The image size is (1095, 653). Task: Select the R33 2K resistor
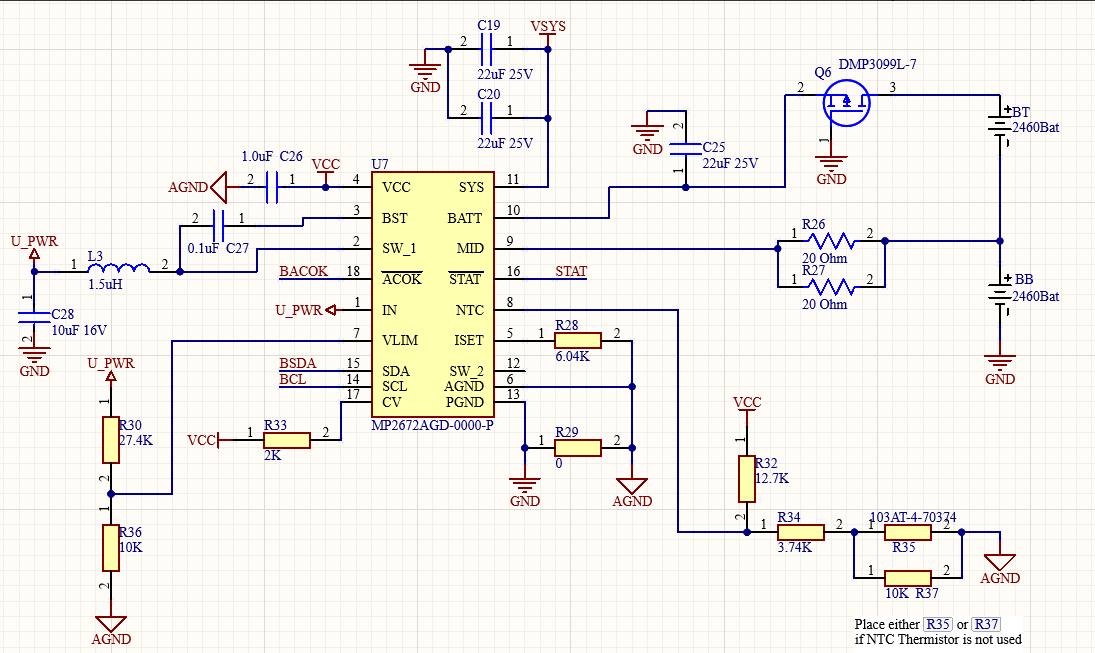287,440
